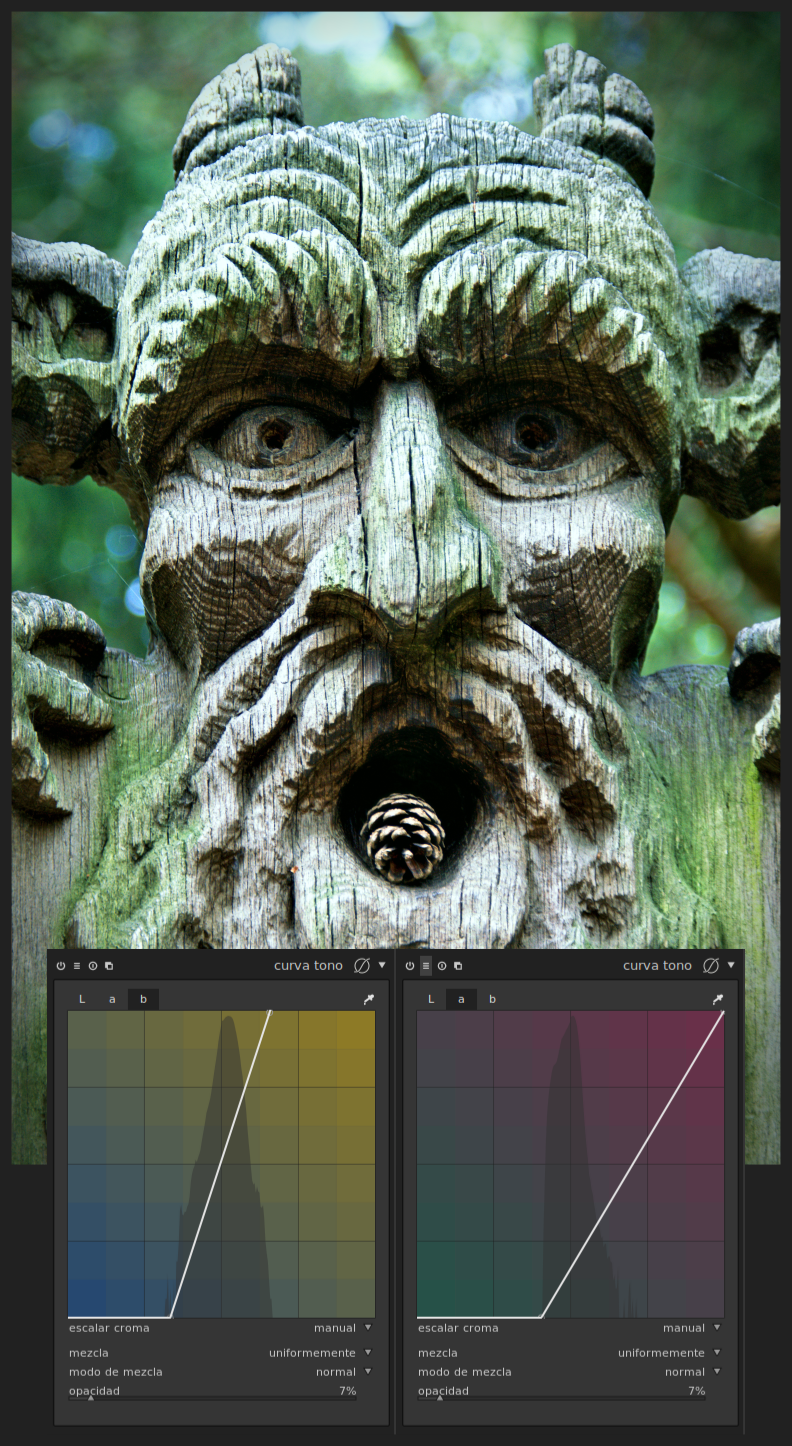
Task: Select L tab in left curva tono panel
Action: coord(82,999)
